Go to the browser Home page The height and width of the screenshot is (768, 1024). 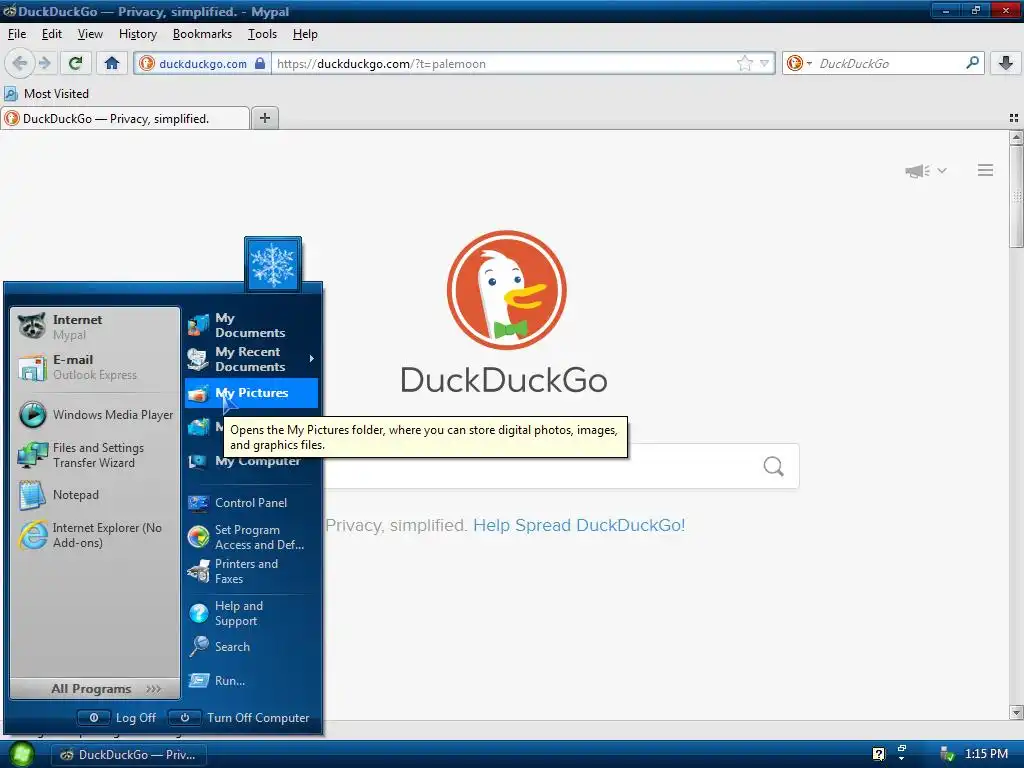click(112, 63)
